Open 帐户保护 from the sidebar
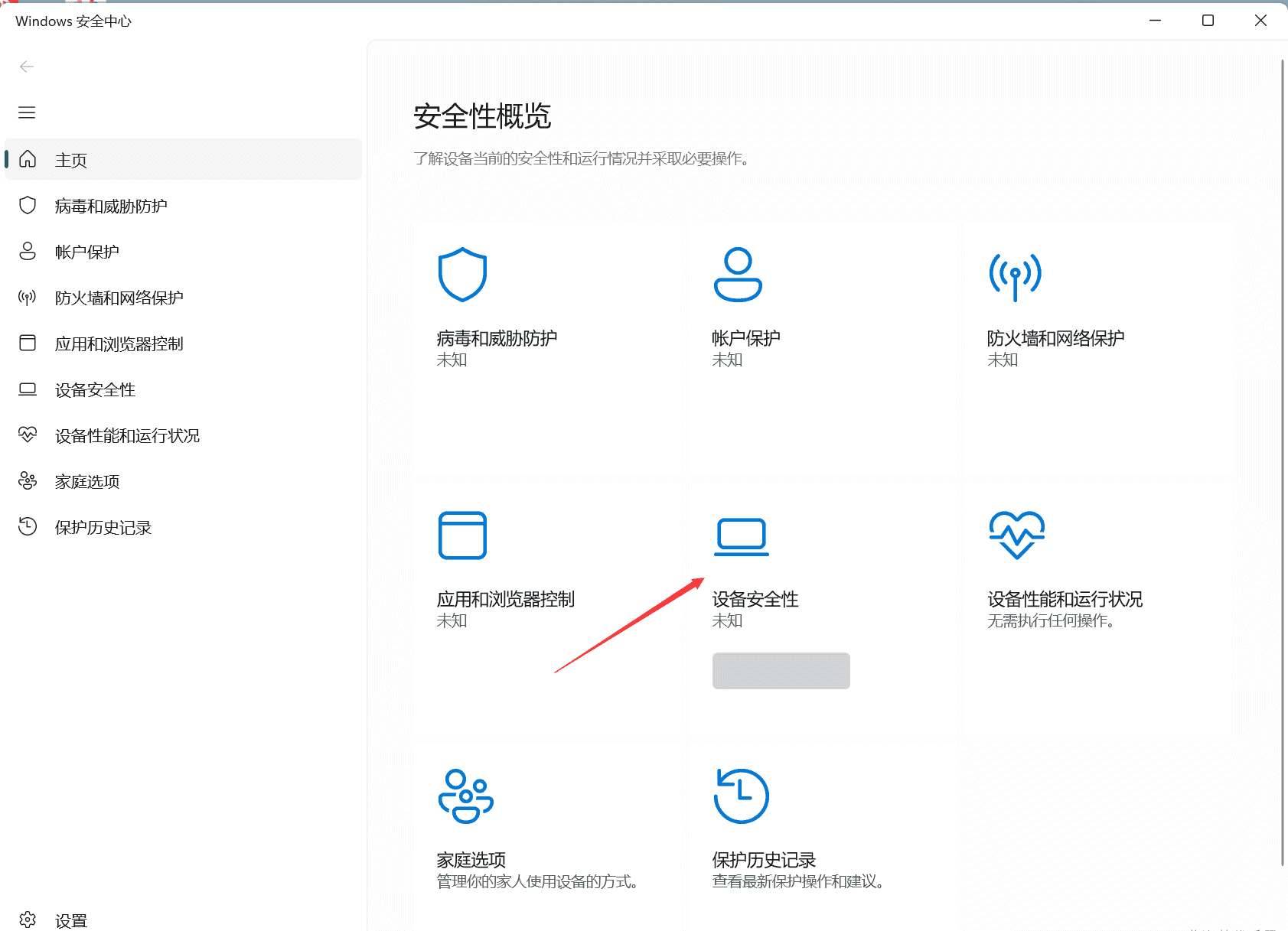 (87, 252)
